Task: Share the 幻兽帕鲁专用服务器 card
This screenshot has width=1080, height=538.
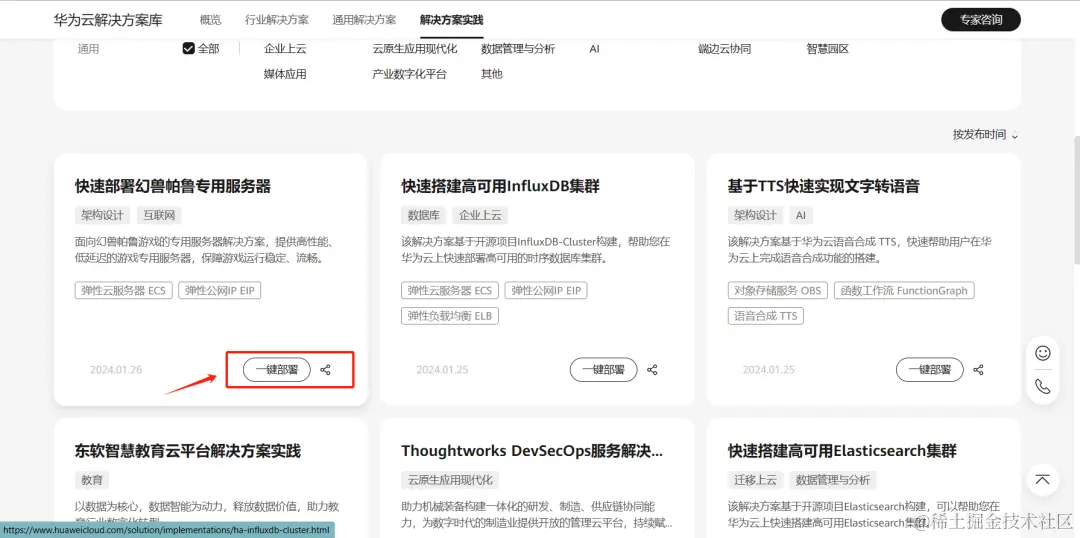Action: pyautogui.click(x=326, y=370)
